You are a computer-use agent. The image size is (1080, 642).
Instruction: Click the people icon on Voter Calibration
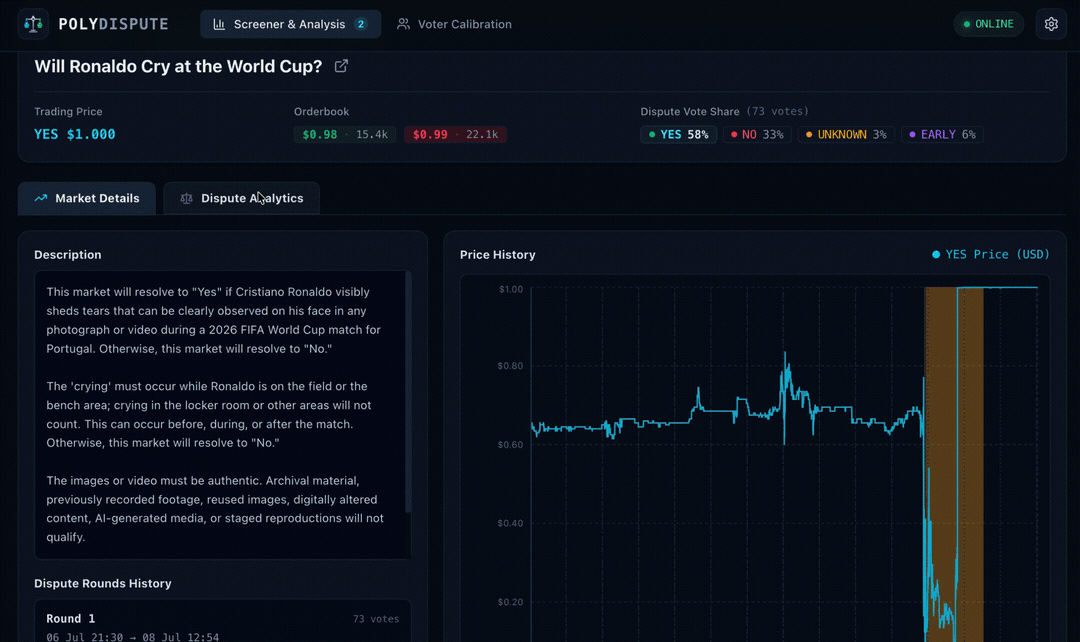click(x=404, y=24)
